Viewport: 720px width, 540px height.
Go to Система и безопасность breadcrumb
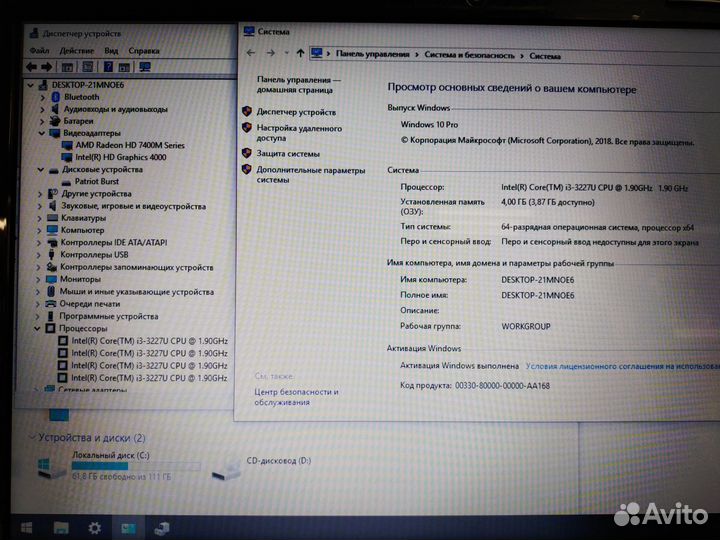click(x=469, y=55)
